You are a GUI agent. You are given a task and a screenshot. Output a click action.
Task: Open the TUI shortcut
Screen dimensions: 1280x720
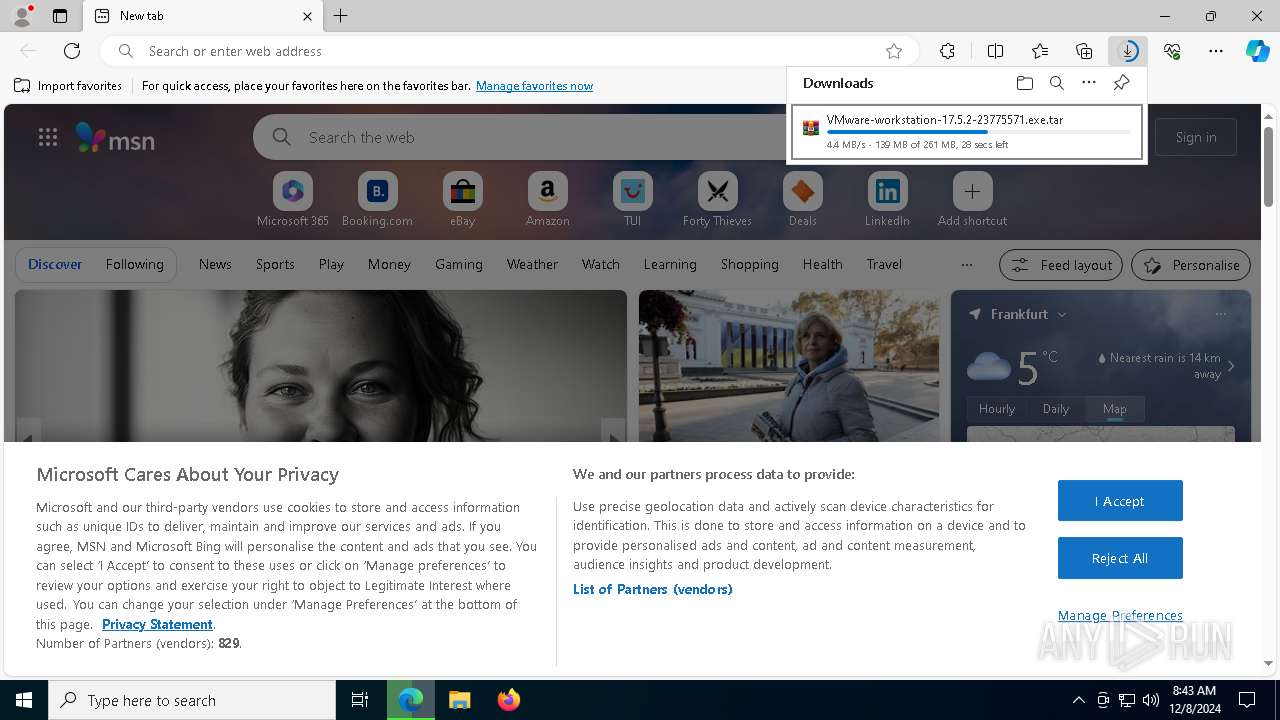(x=632, y=200)
